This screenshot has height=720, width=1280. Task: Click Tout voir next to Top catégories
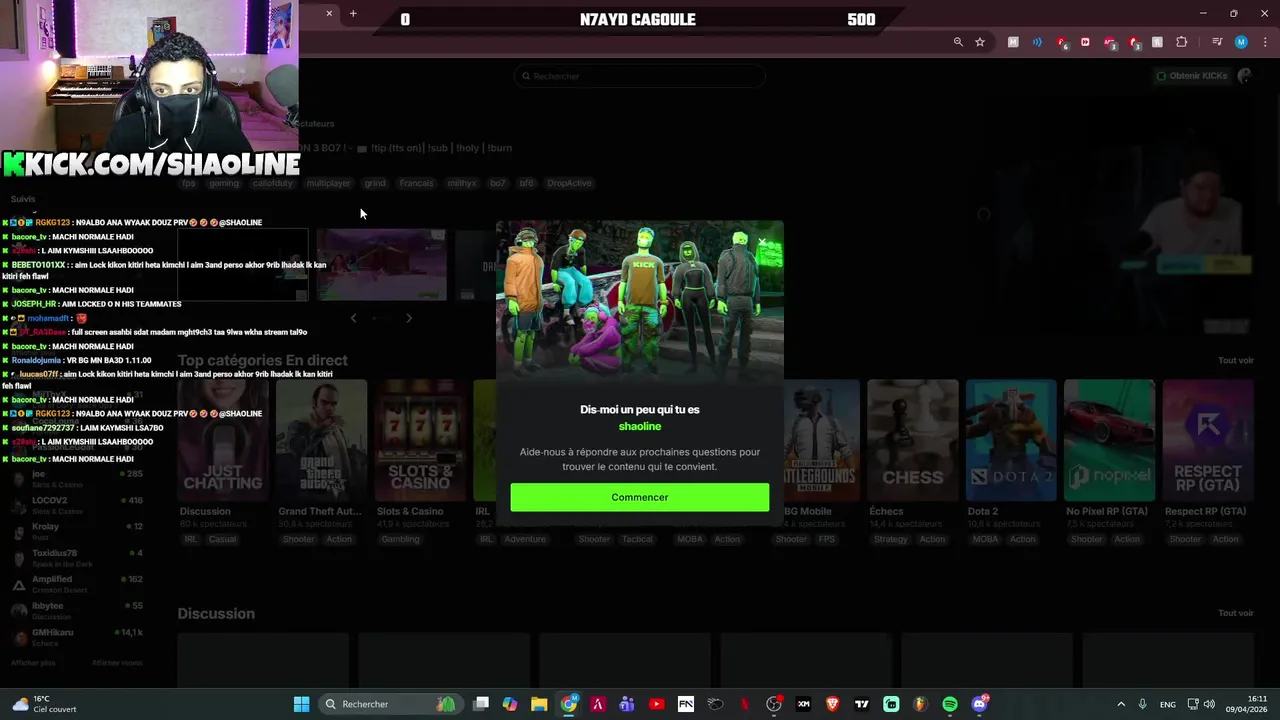click(x=1235, y=360)
